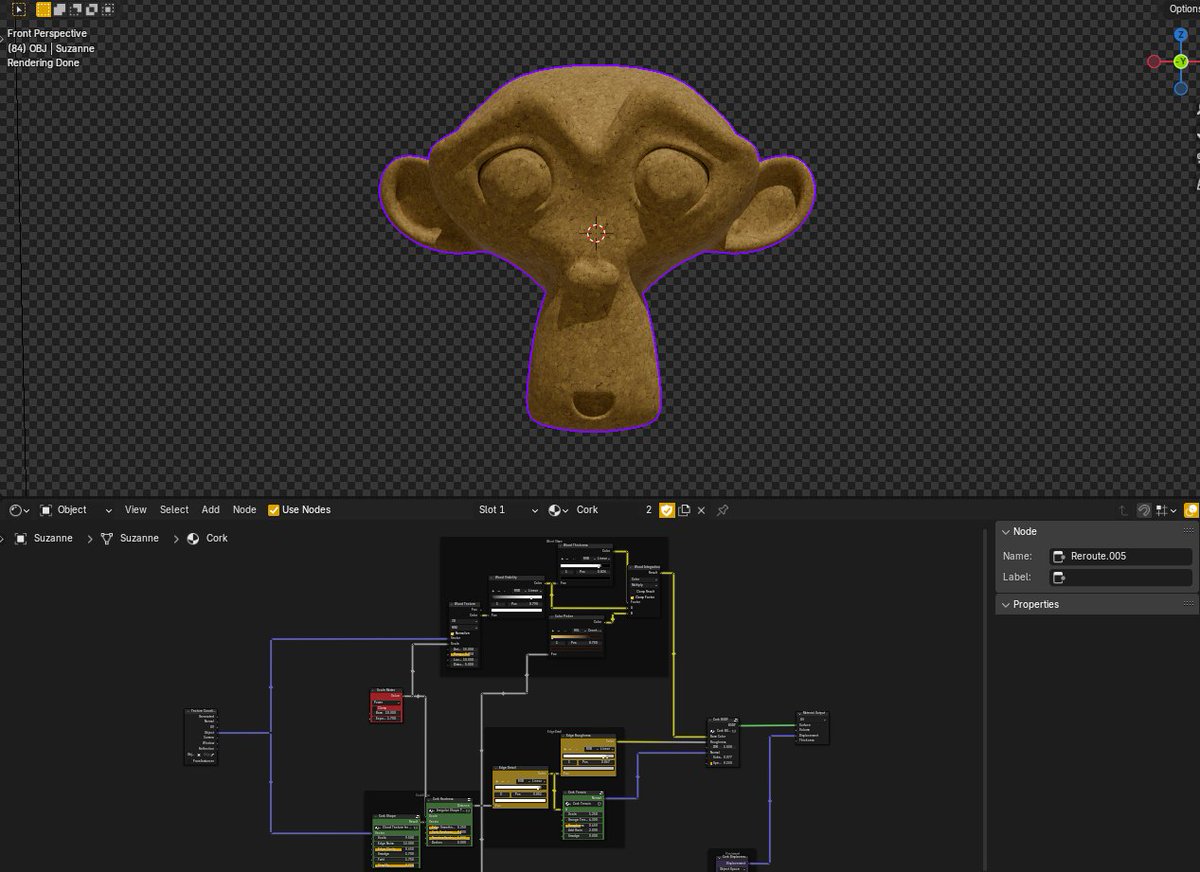Image resolution: width=1200 pixels, height=872 pixels.
Task: Click Cork in the breadcrumb path
Action: [208, 538]
